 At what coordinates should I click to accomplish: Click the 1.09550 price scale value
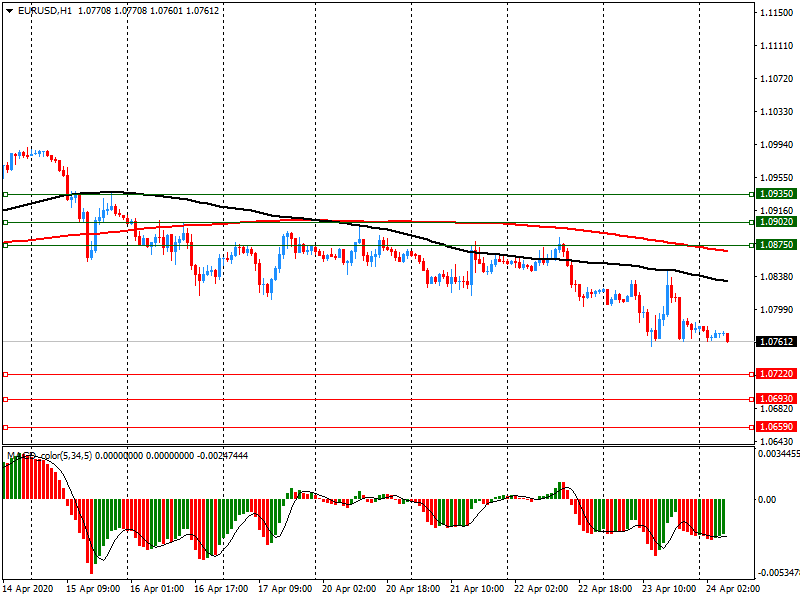[777, 178]
